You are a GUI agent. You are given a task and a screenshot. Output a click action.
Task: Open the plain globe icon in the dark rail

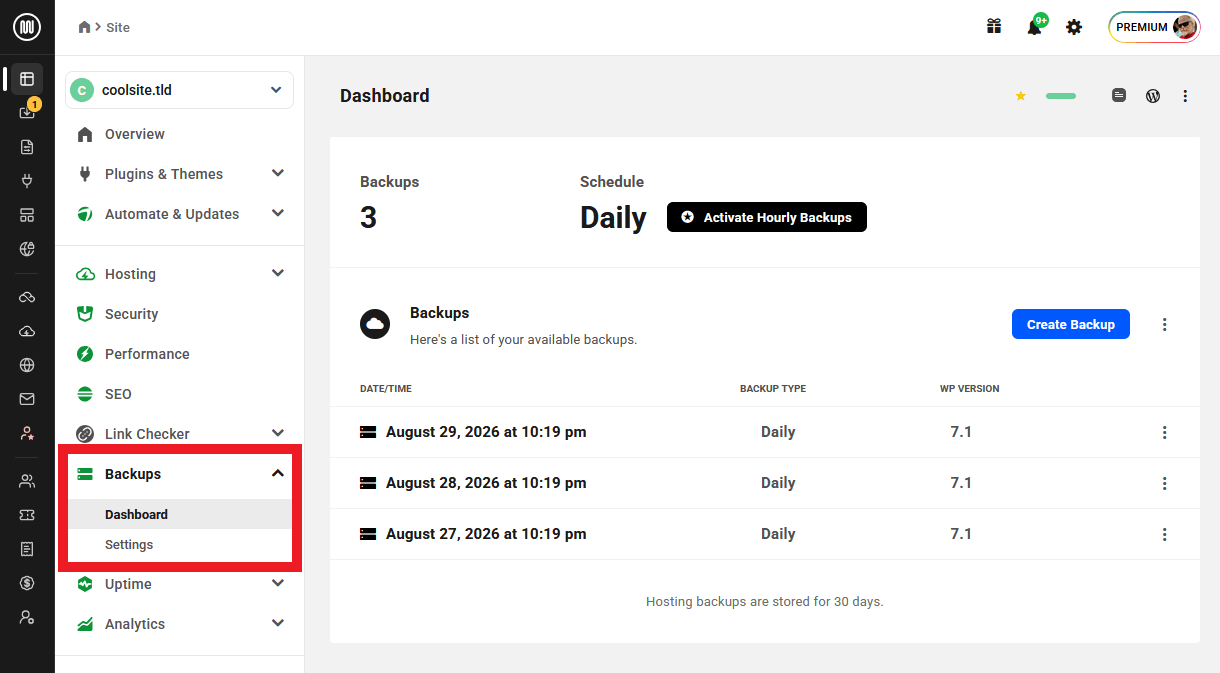pyautogui.click(x=27, y=365)
